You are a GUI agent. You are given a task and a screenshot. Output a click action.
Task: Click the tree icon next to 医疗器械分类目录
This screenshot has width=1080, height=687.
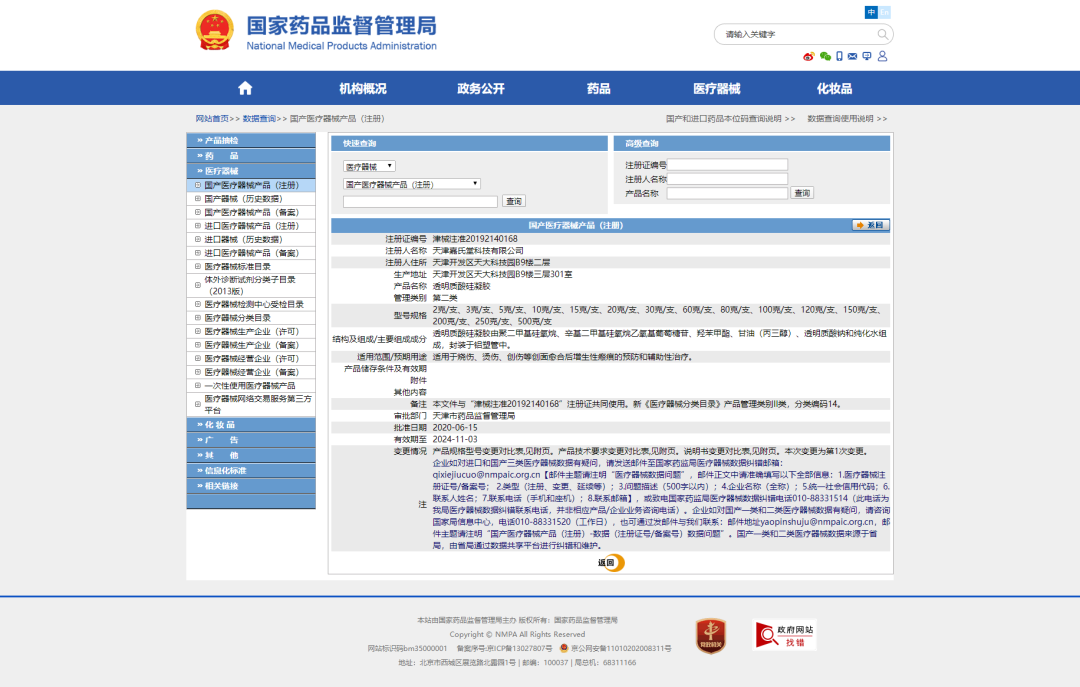[198, 318]
